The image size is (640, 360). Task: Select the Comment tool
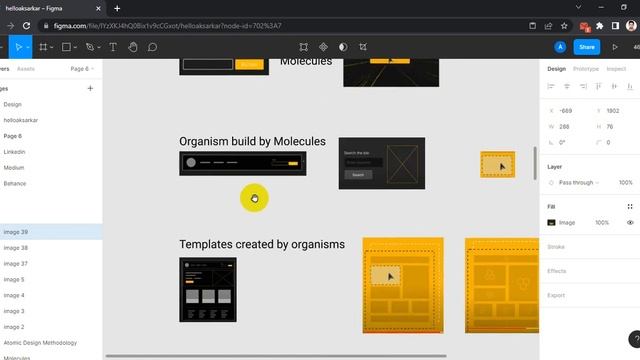[x=152, y=47]
